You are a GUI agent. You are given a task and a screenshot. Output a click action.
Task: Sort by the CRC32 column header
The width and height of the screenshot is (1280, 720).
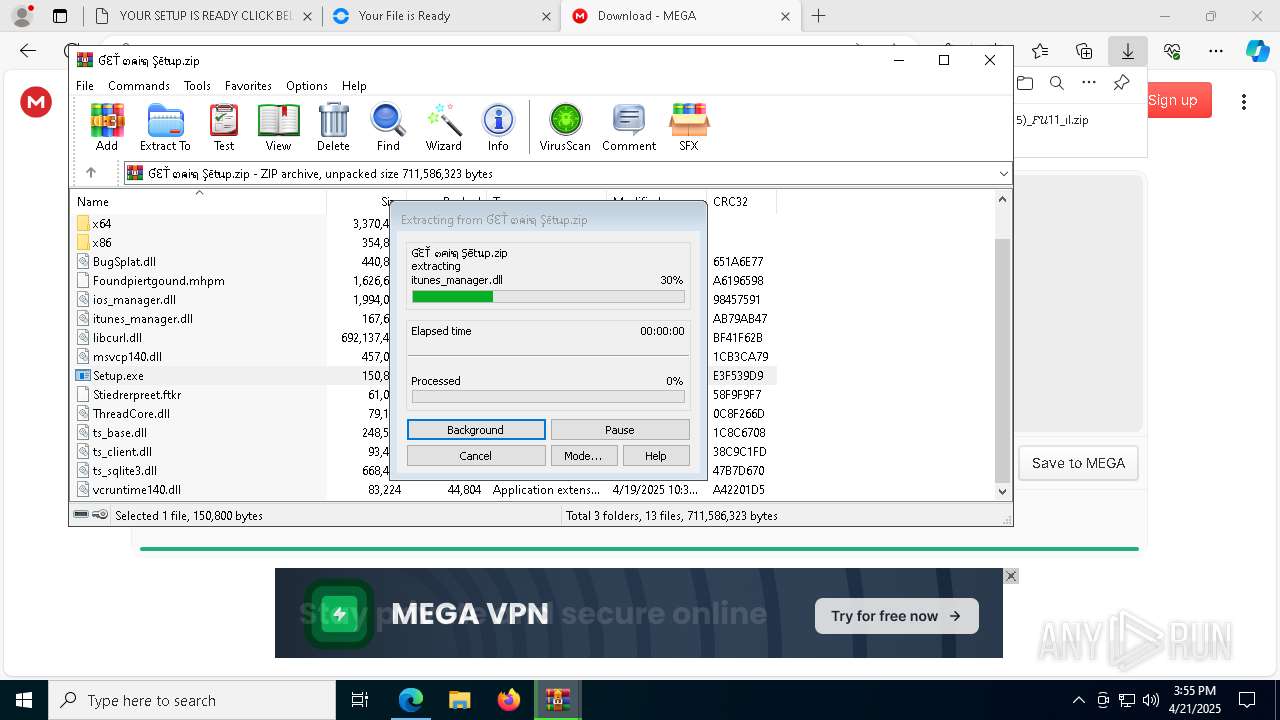741,202
